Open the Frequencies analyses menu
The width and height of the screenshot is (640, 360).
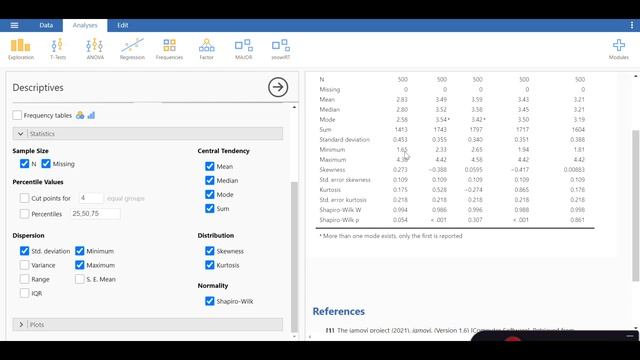pos(169,49)
